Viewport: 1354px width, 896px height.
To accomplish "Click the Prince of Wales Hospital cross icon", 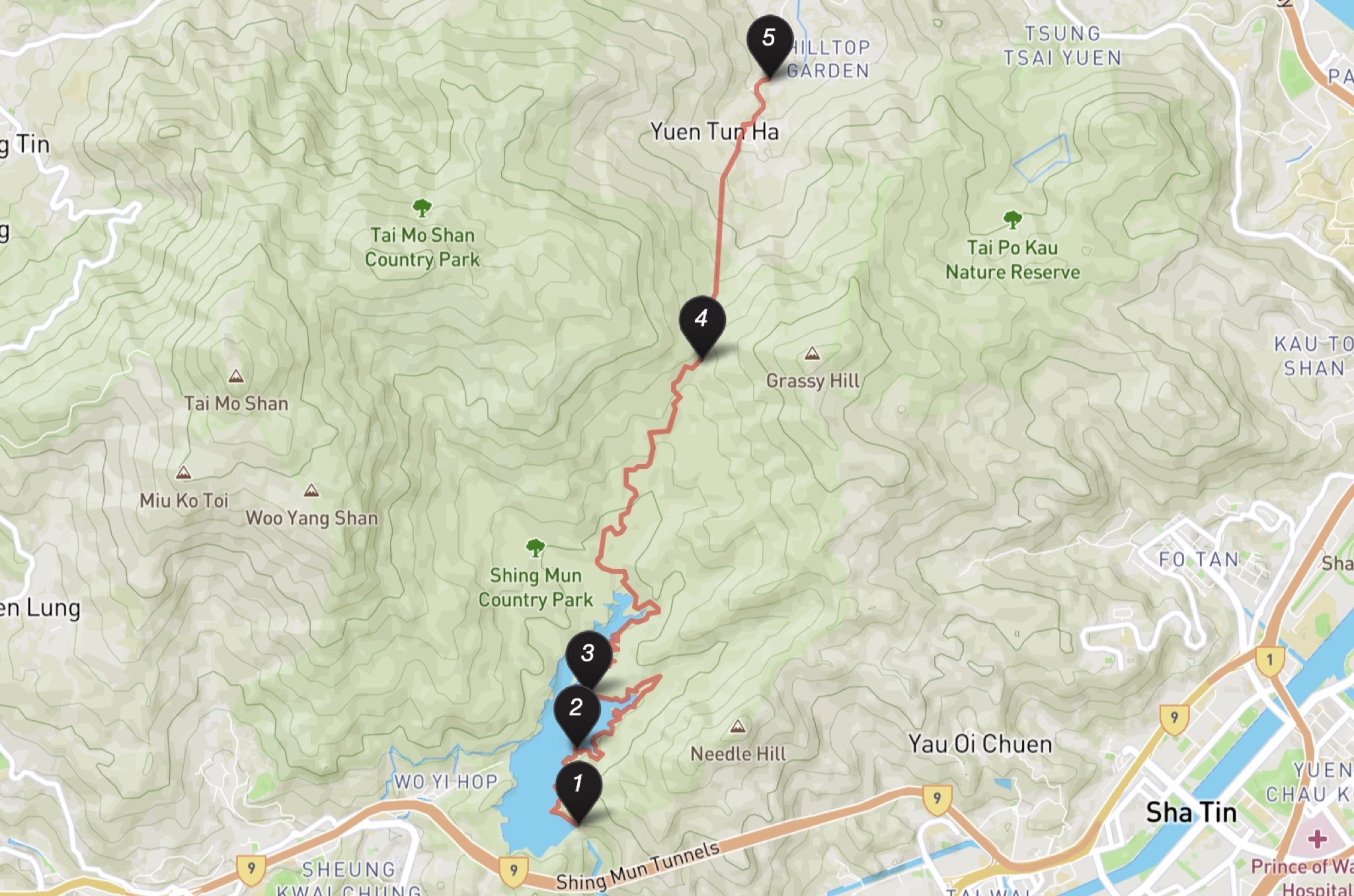I will click(x=1317, y=839).
